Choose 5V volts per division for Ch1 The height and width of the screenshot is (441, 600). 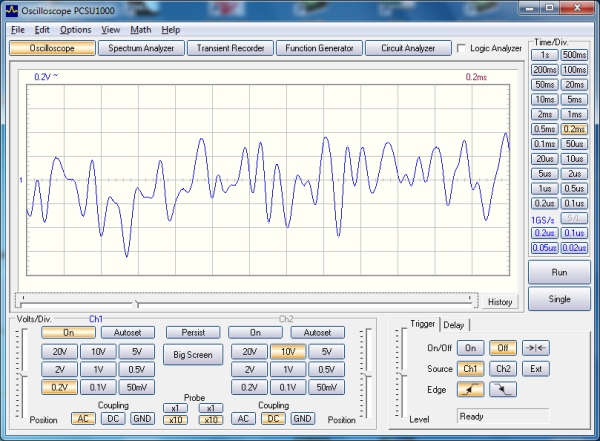pos(137,351)
